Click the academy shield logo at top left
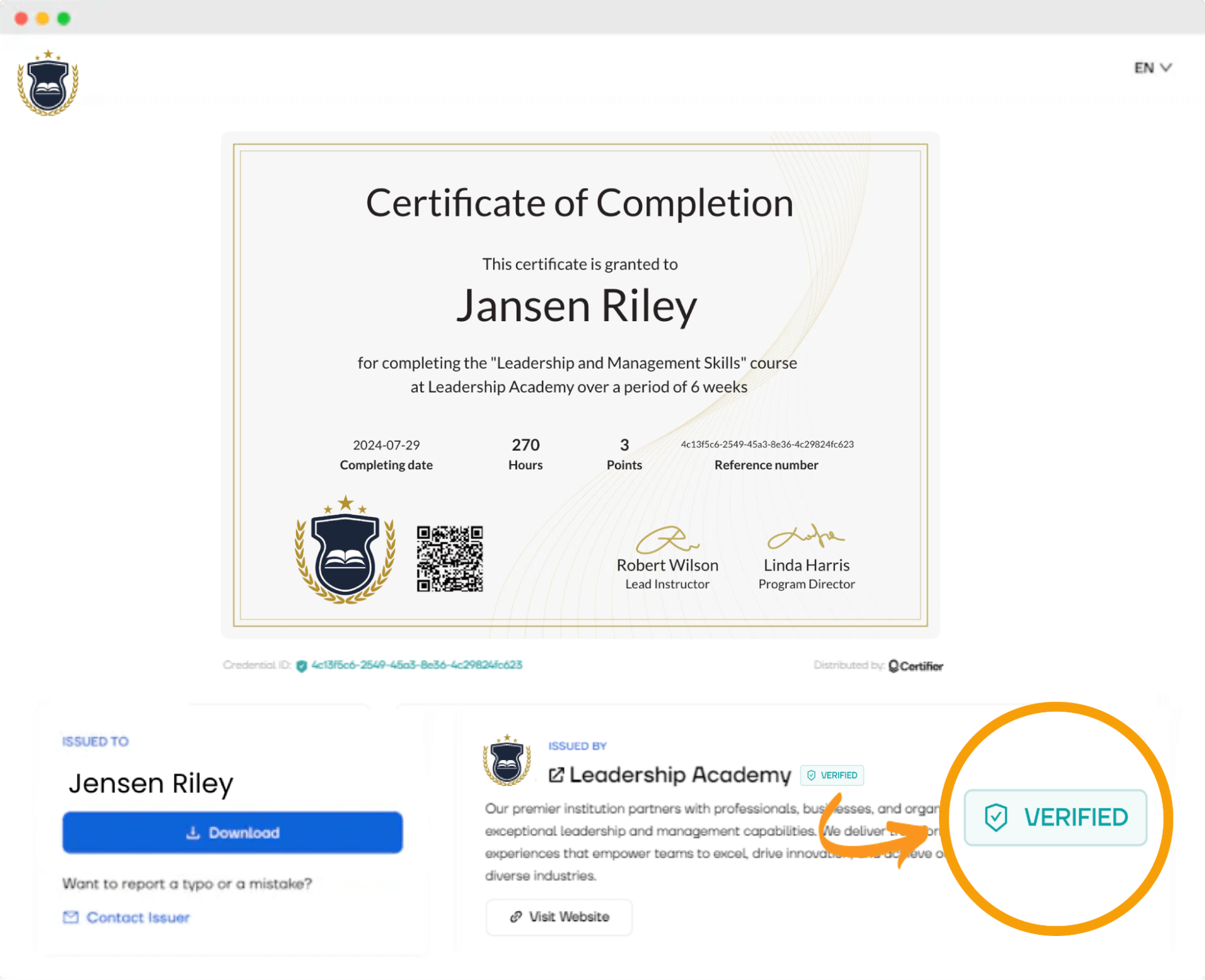Image resolution: width=1205 pixels, height=980 pixels. [x=48, y=83]
